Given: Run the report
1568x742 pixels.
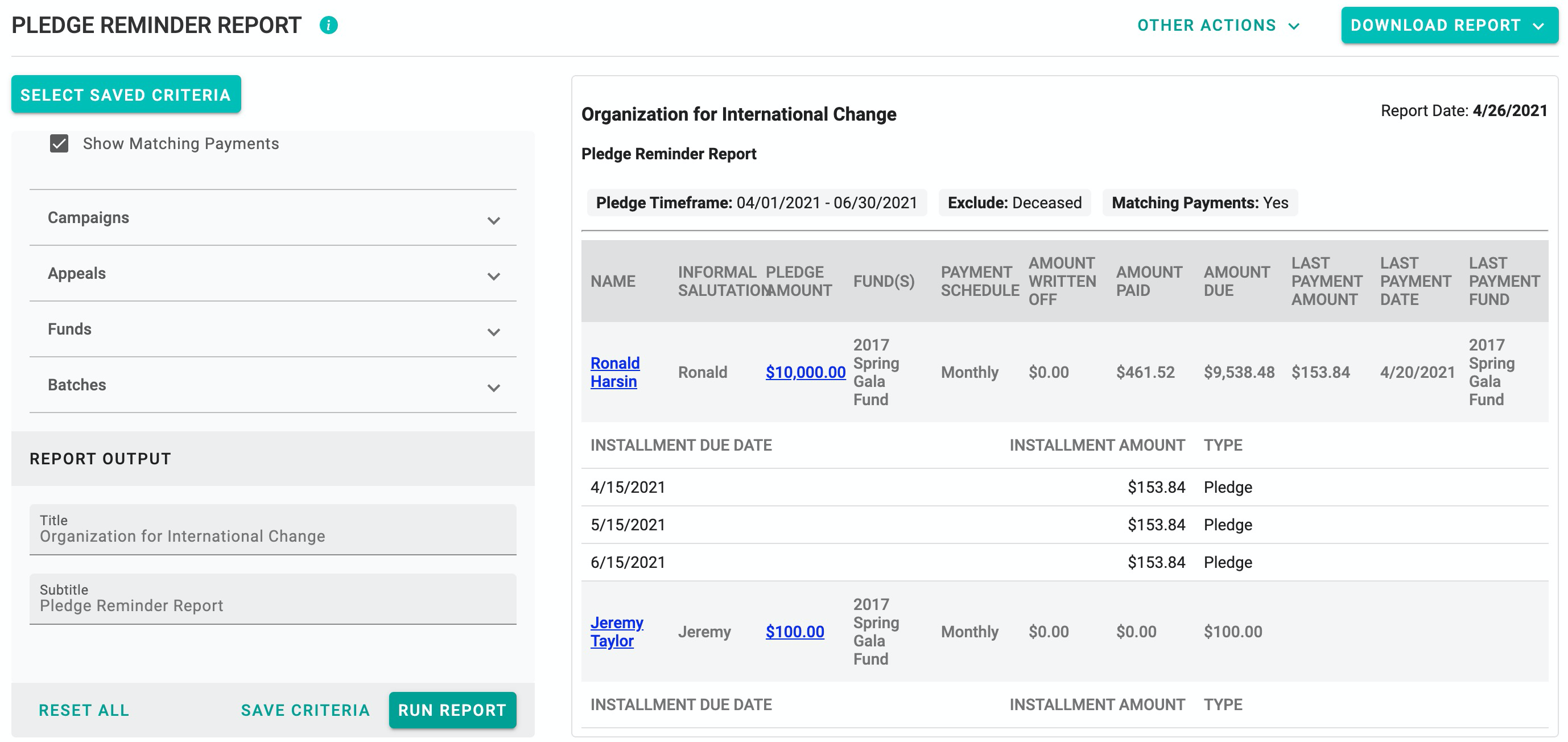Looking at the screenshot, I should click(452, 710).
